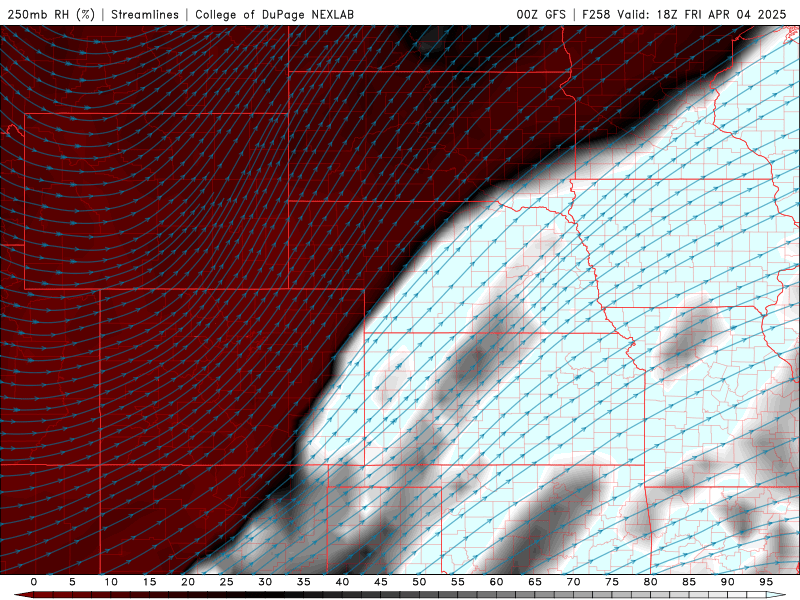Click the "80" label on the color scale

(x=651, y=582)
